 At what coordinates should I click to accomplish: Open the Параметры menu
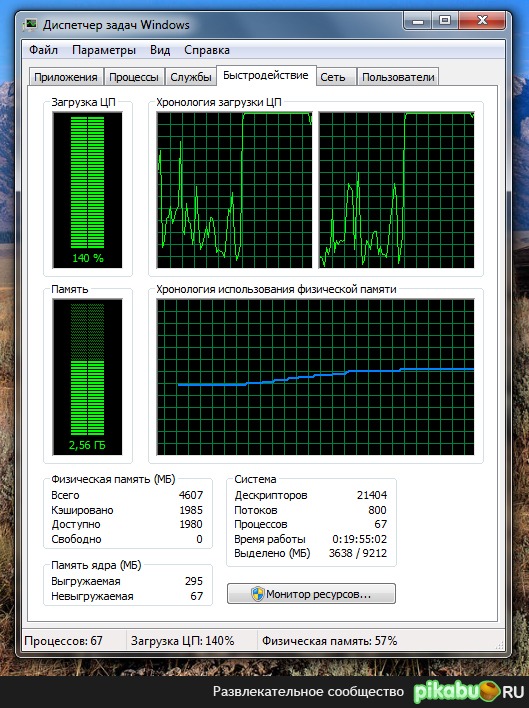104,50
